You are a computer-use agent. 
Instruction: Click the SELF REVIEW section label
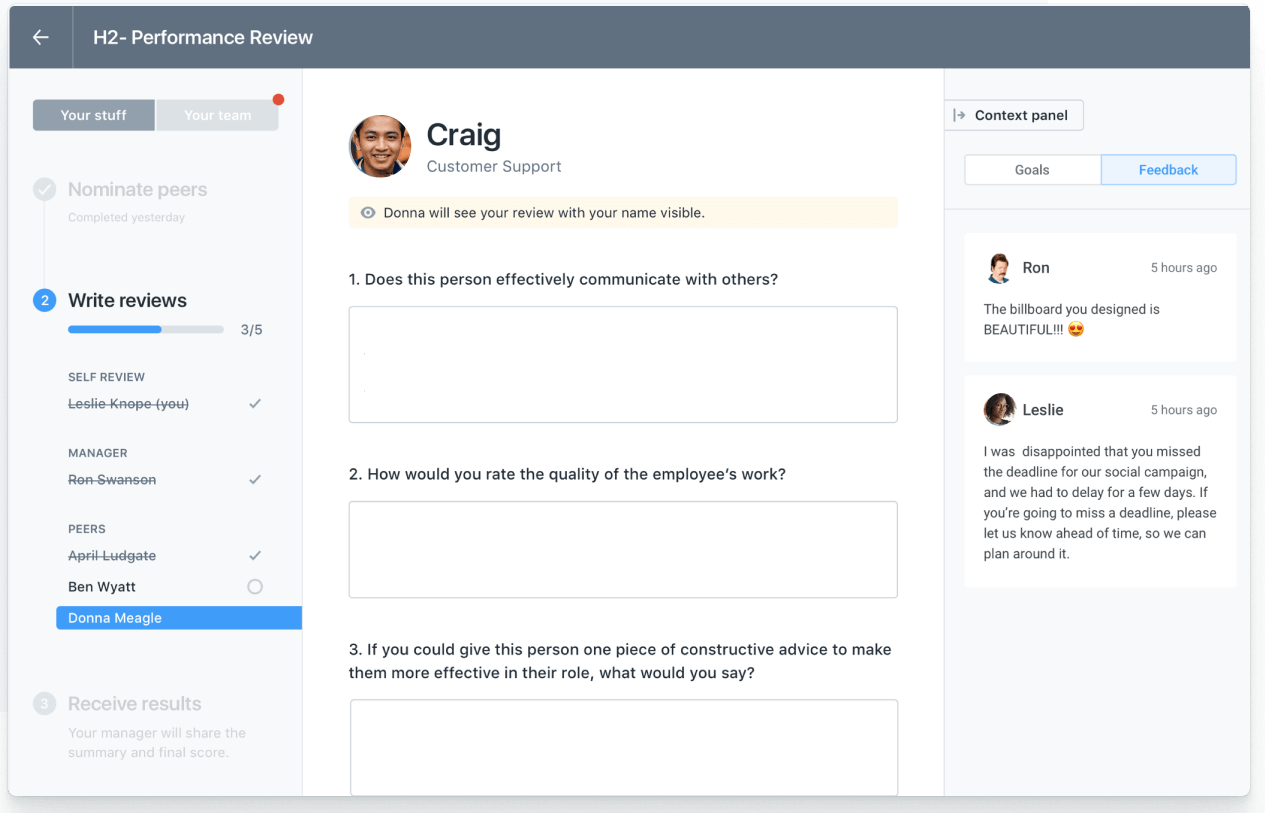106,377
